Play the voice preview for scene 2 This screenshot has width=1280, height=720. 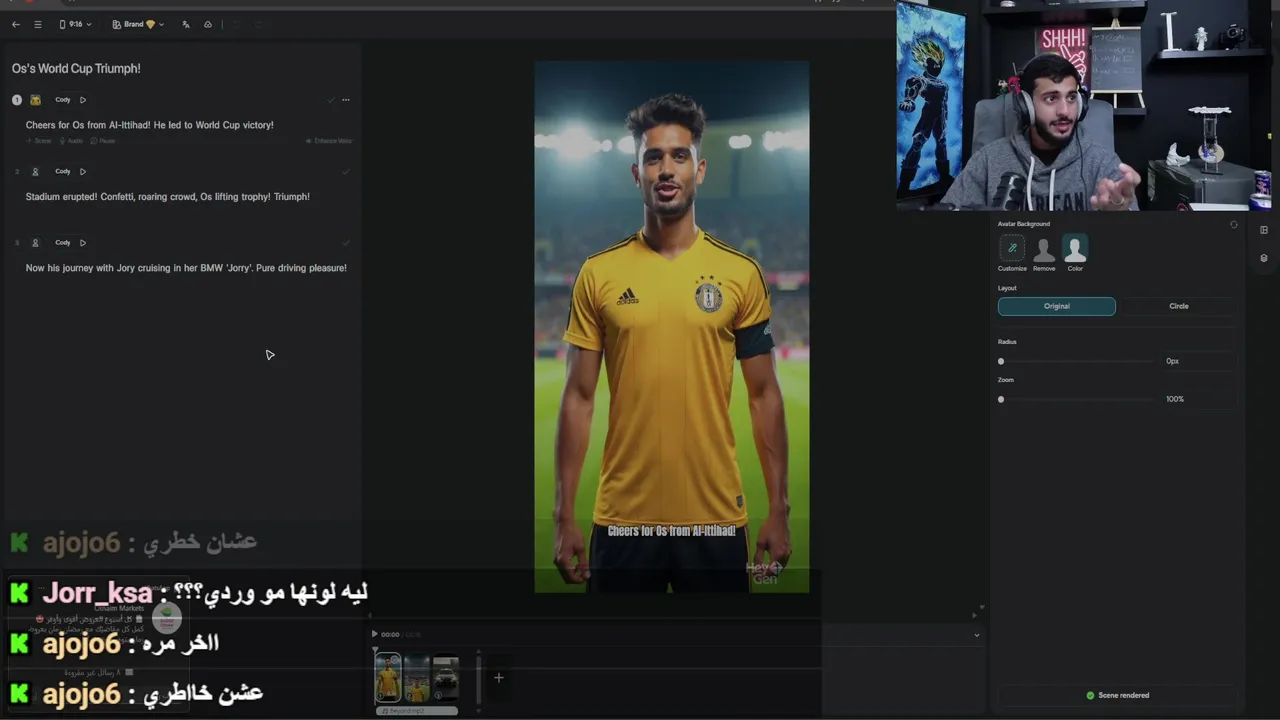83,171
